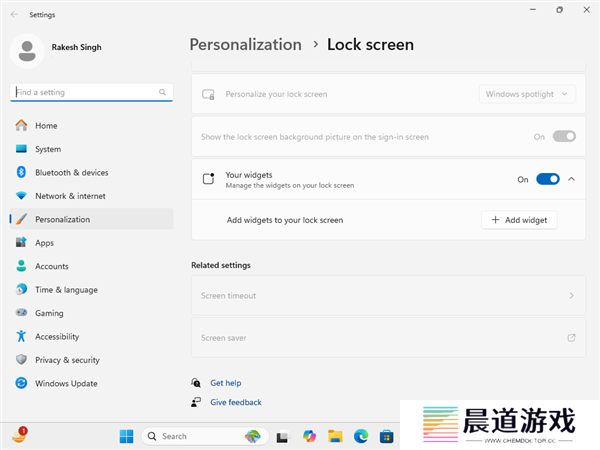600x450 pixels.
Task: Click the Get help link
Action: pyautogui.click(x=226, y=383)
